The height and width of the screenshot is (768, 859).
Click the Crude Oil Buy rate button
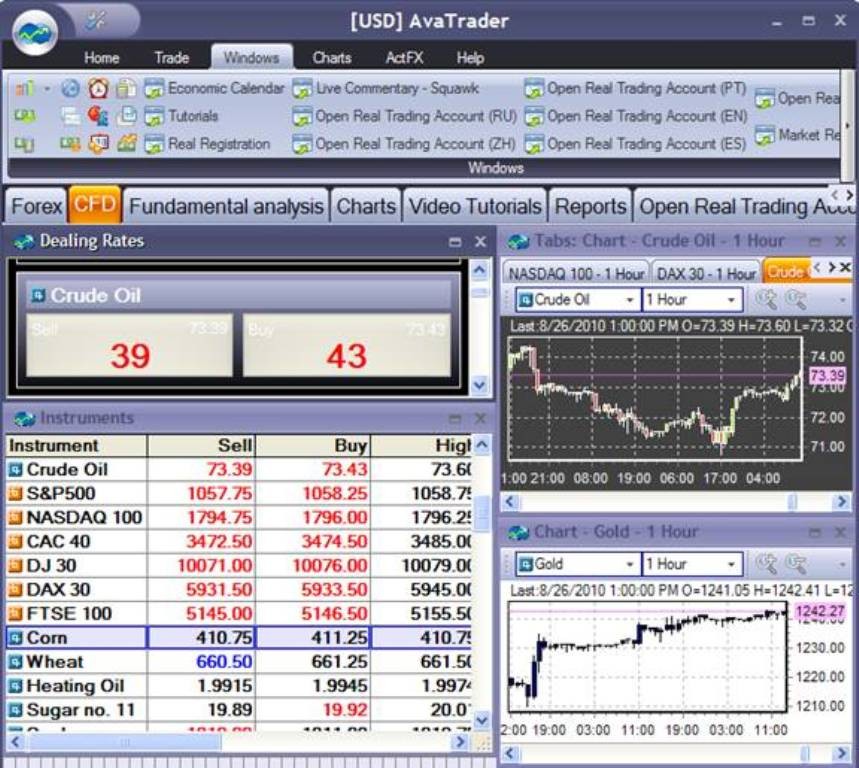point(346,346)
